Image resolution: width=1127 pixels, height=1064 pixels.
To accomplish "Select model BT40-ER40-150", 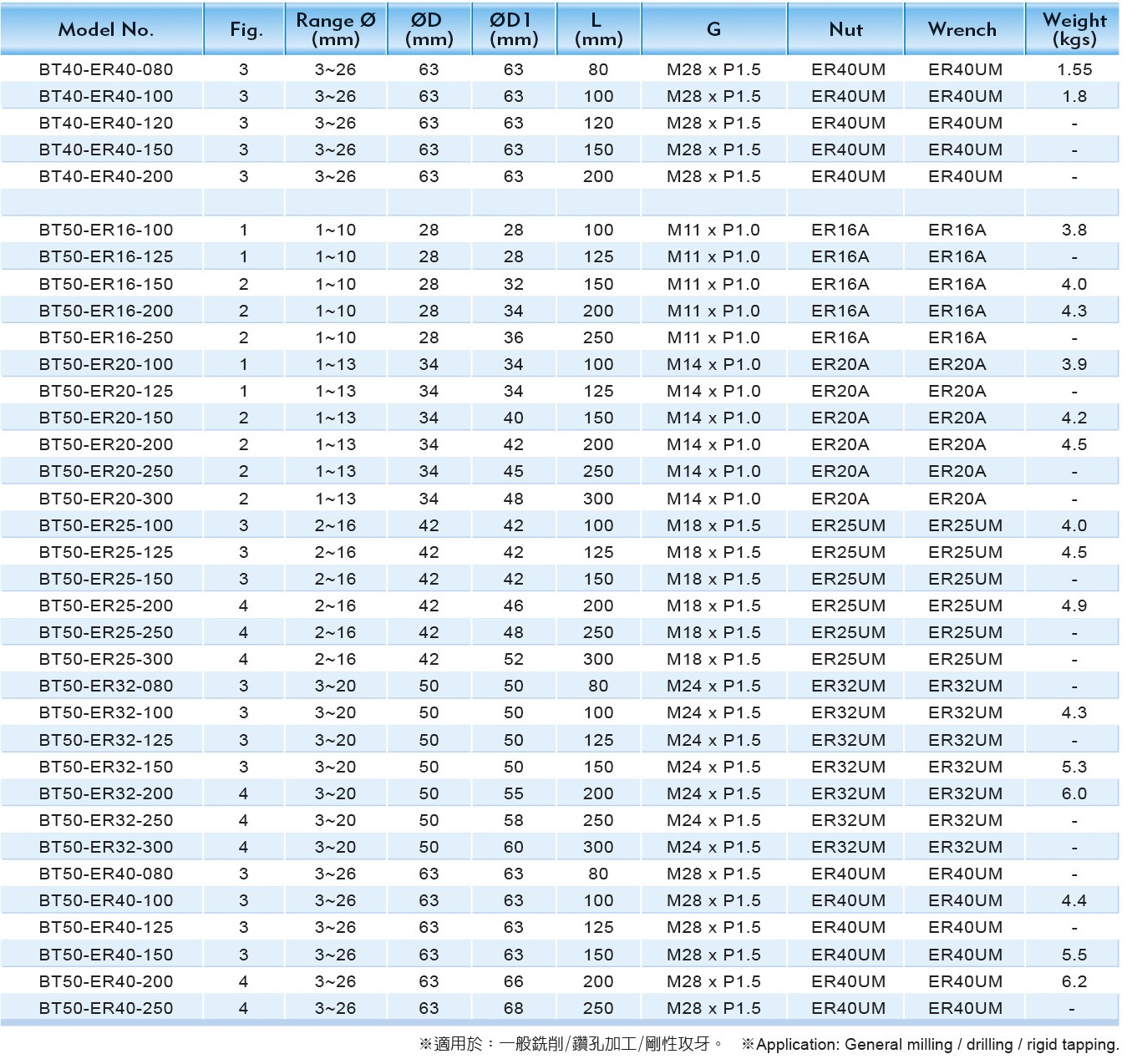I will coord(106,149).
